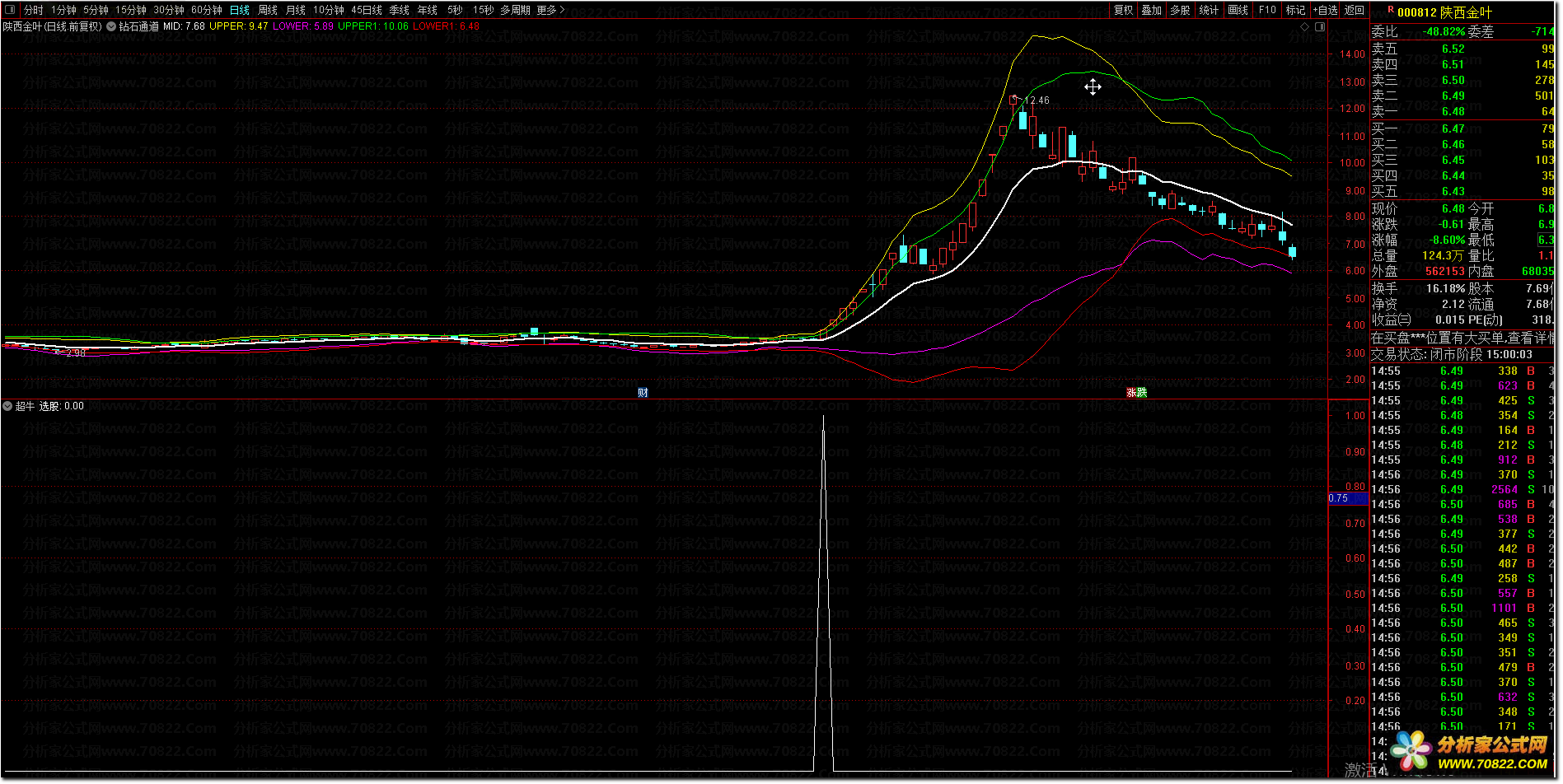Click the 超牛 选股 indicator label

pyautogui.click(x=49, y=406)
